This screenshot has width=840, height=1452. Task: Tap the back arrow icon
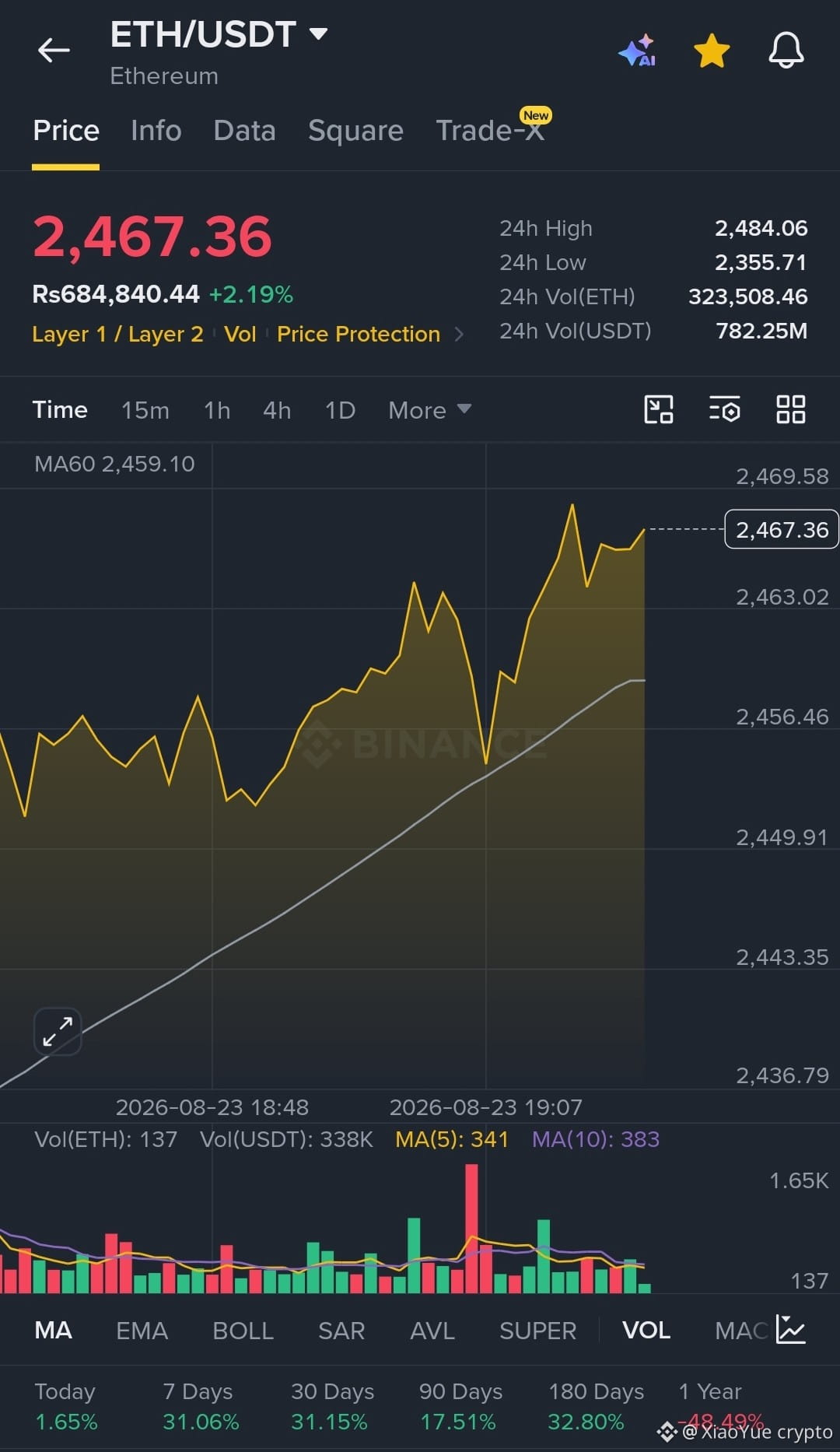[54, 51]
